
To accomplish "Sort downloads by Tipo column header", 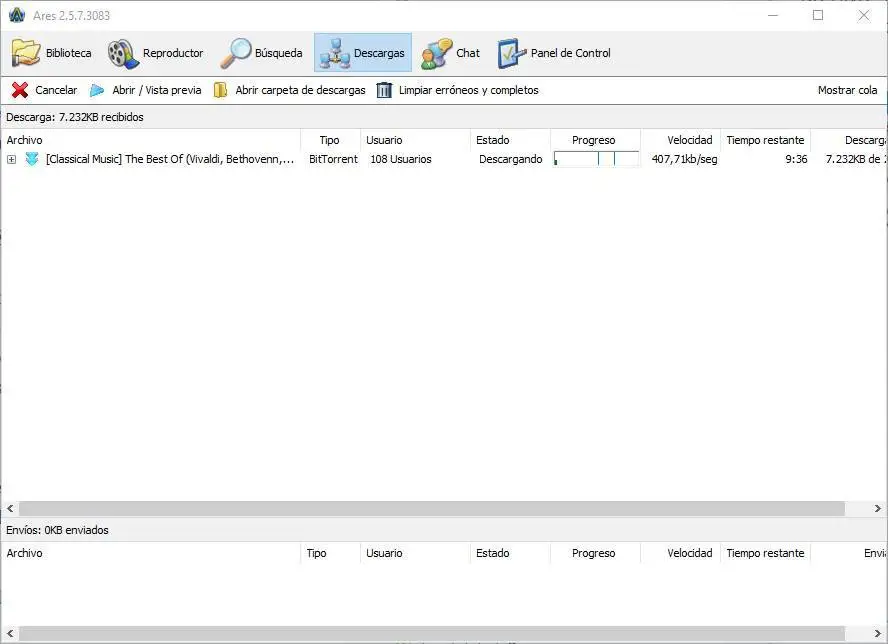I will pyautogui.click(x=330, y=140).
